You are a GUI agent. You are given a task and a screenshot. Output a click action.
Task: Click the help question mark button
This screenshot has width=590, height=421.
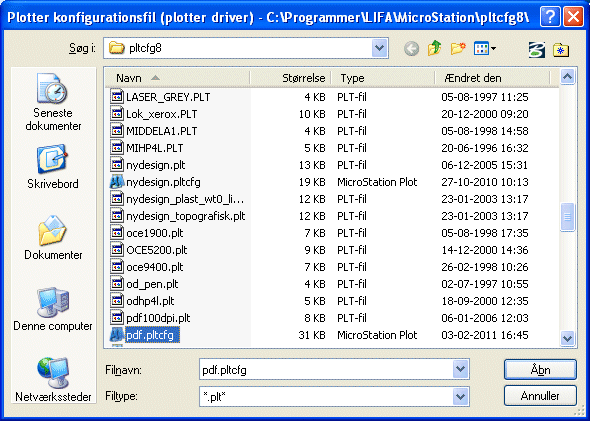550,17
